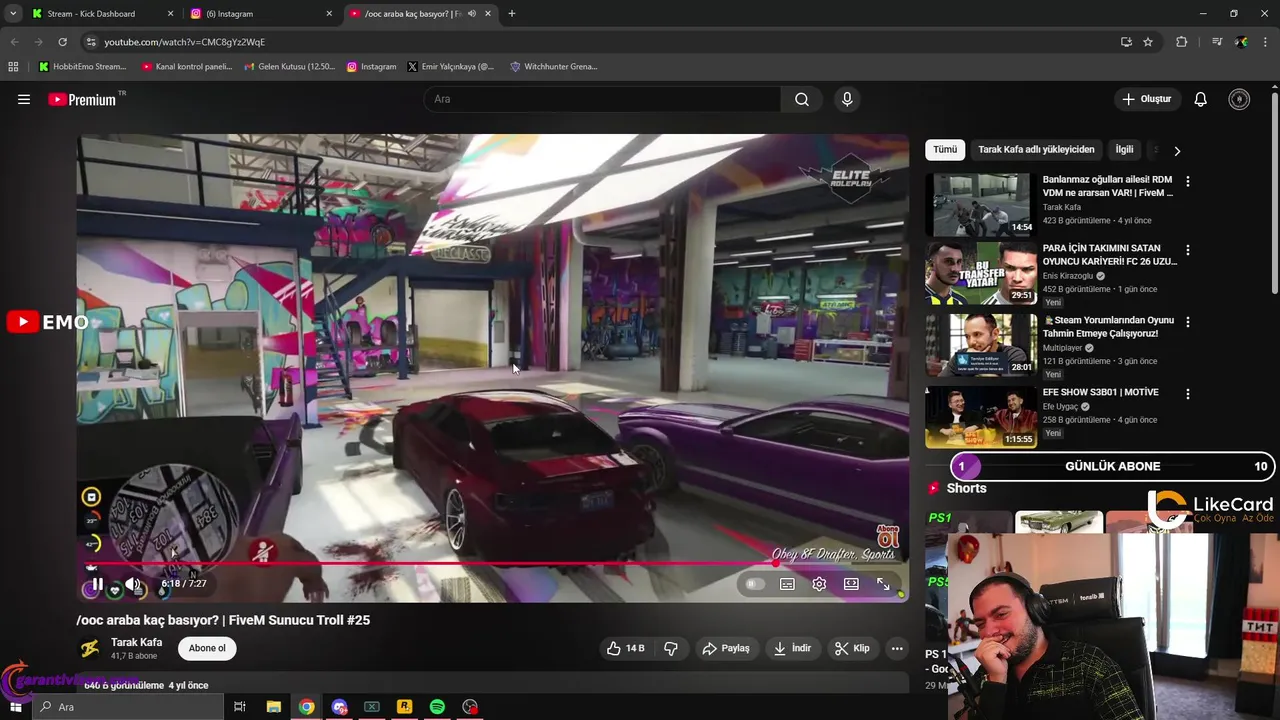Open the HobbitEmo Stream bookmark
Screen dimensions: 1280x720
pos(83,67)
